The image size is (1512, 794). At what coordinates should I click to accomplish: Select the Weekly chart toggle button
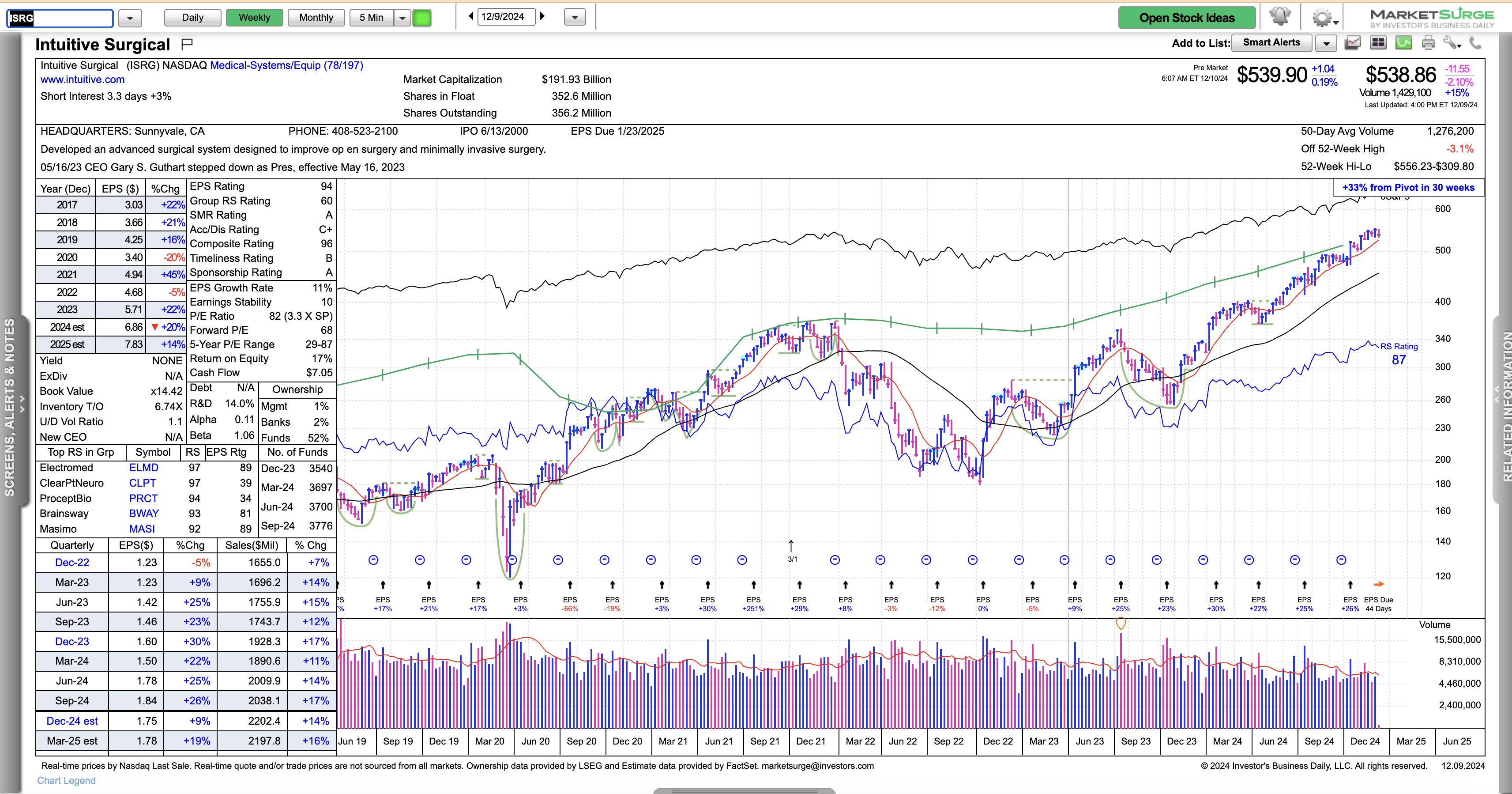click(x=254, y=18)
